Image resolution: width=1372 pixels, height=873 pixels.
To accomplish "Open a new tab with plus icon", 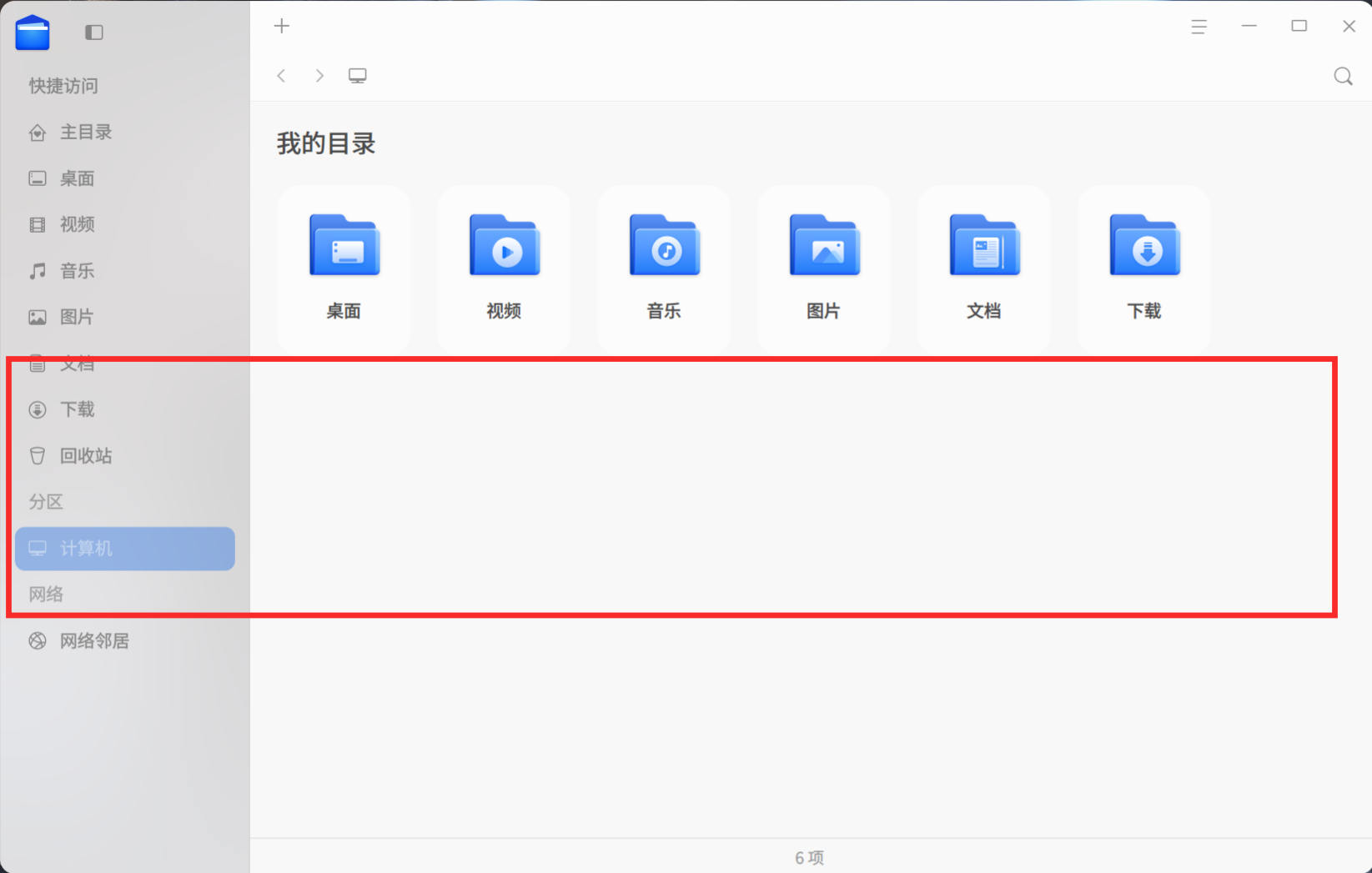I will [282, 26].
